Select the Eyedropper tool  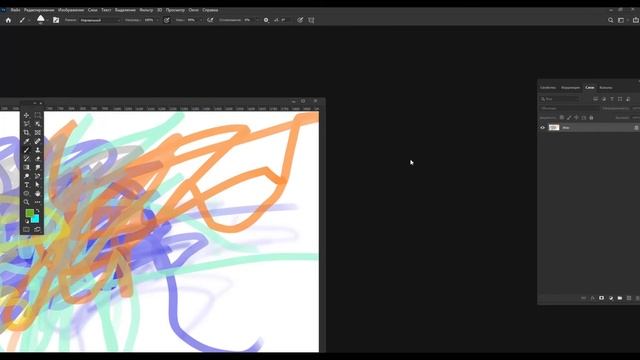[x=27, y=141]
